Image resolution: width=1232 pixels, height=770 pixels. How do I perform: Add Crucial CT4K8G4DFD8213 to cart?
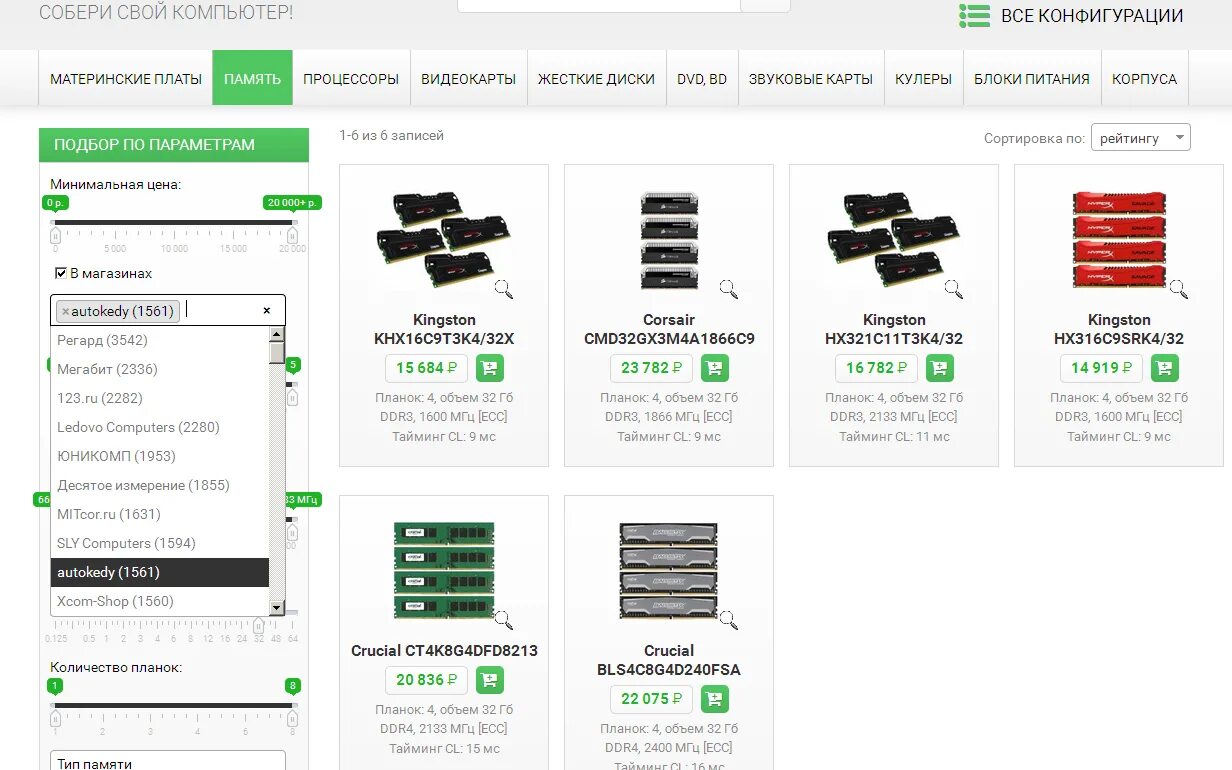tap(490, 680)
